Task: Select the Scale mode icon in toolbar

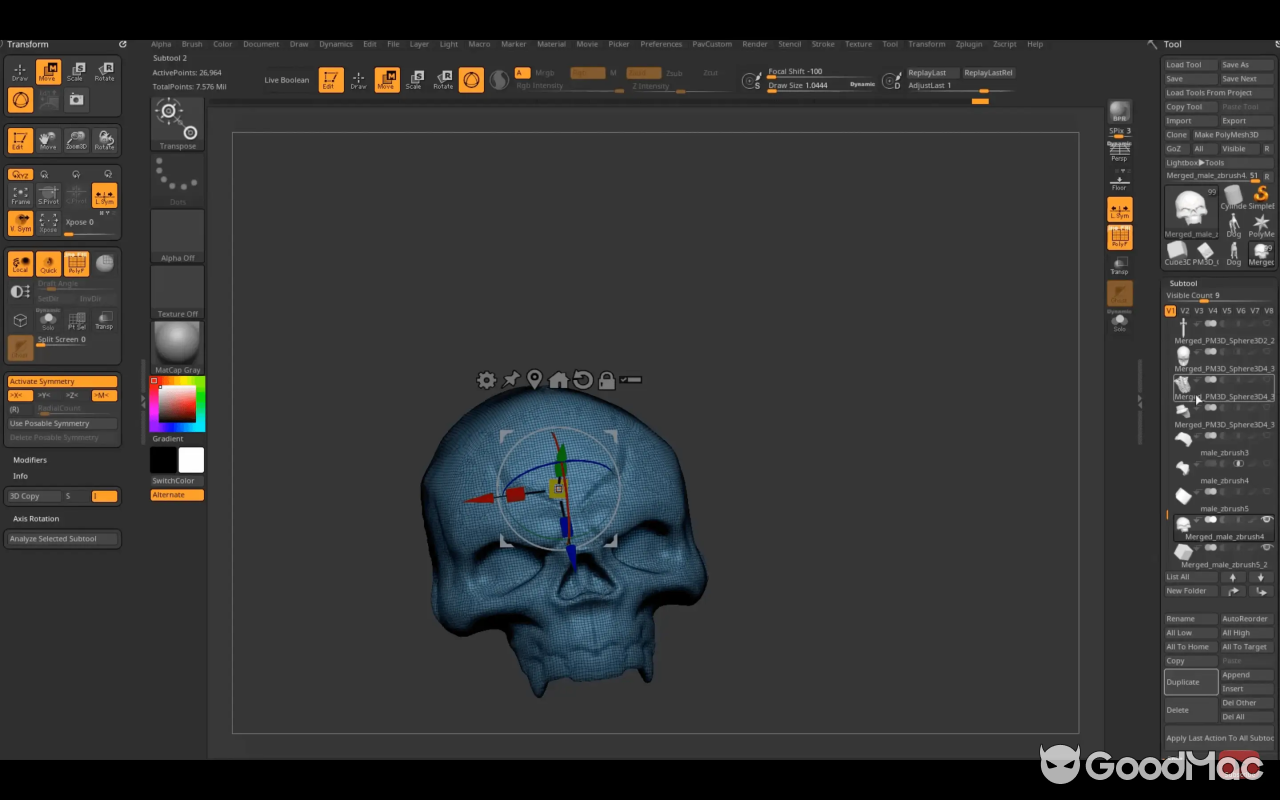Action: click(x=414, y=80)
